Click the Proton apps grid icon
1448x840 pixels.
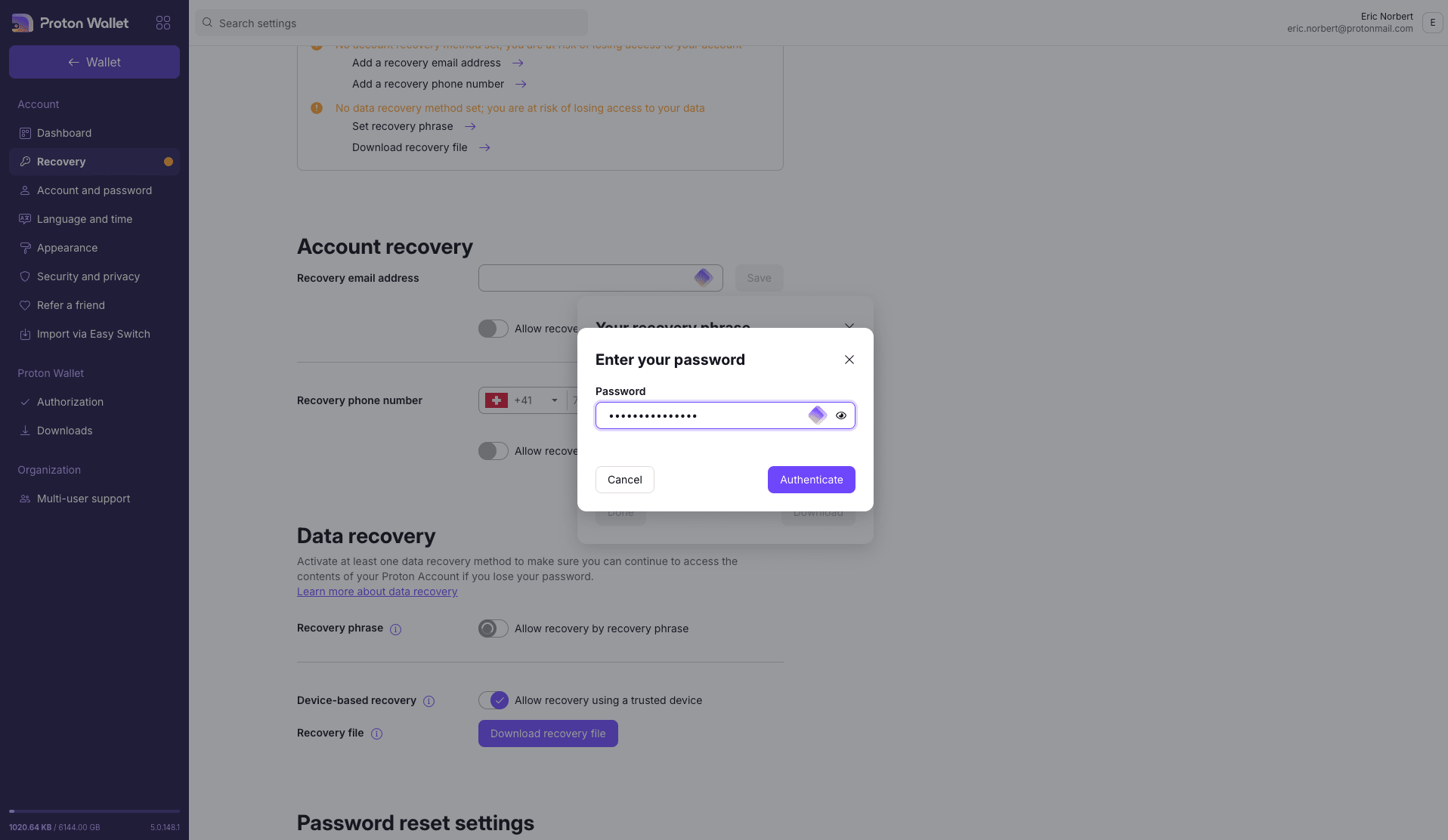pos(163,23)
